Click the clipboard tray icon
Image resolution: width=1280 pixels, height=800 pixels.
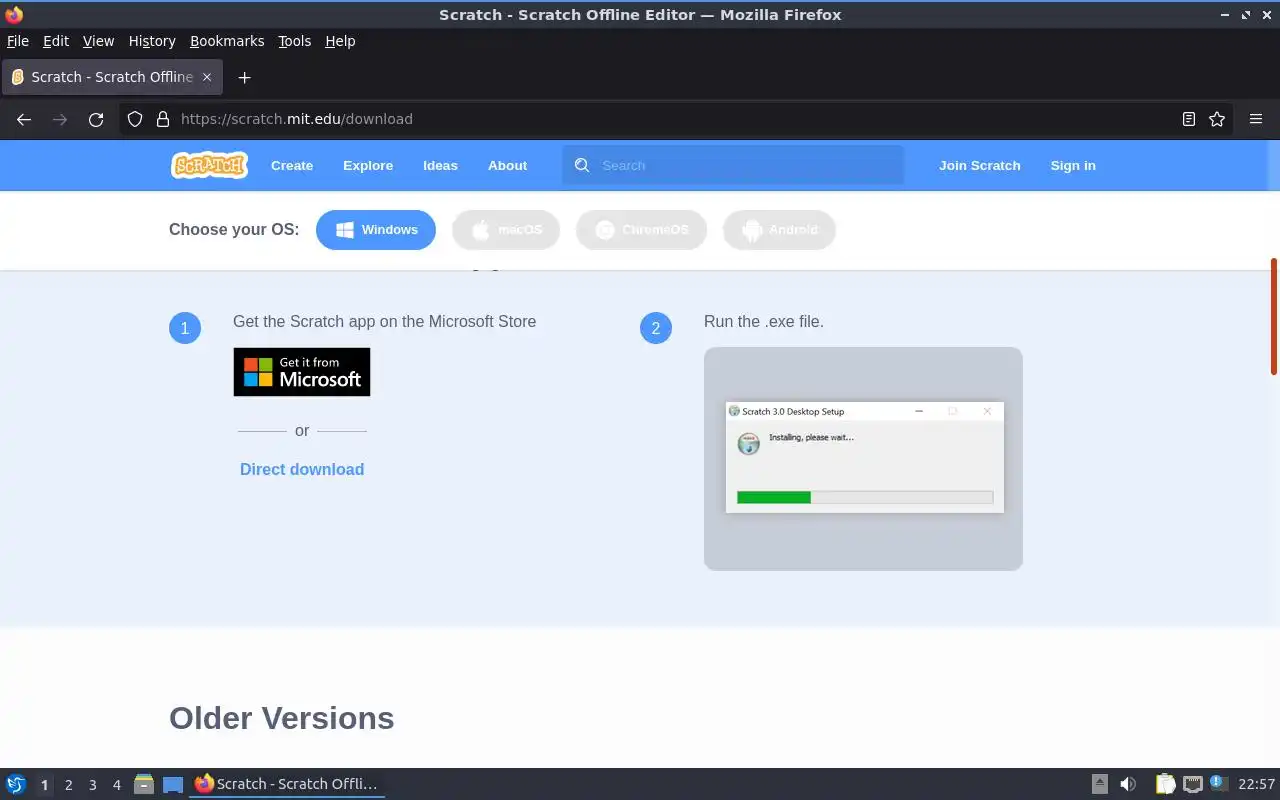1165,784
